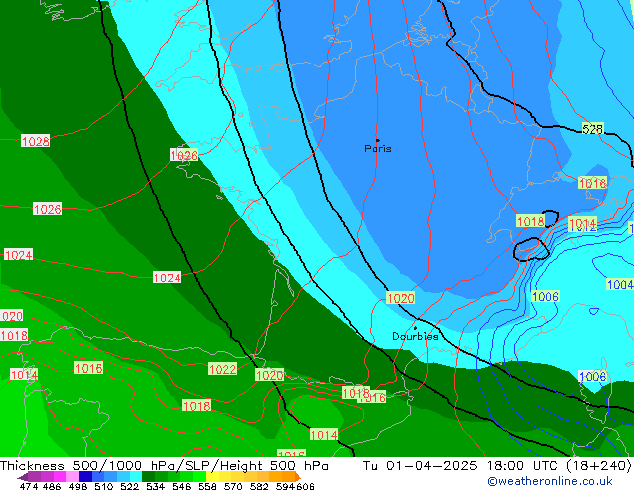Click the blue 1004 pressure label
634x490 pixels.
click(x=620, y=284)
